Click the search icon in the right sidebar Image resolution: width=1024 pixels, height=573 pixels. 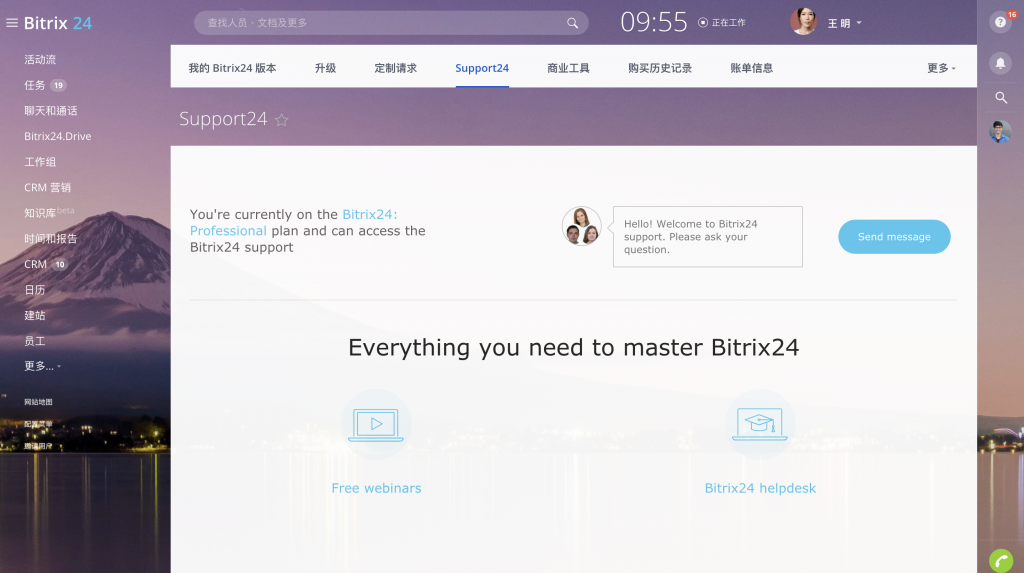pos(1000,97)
